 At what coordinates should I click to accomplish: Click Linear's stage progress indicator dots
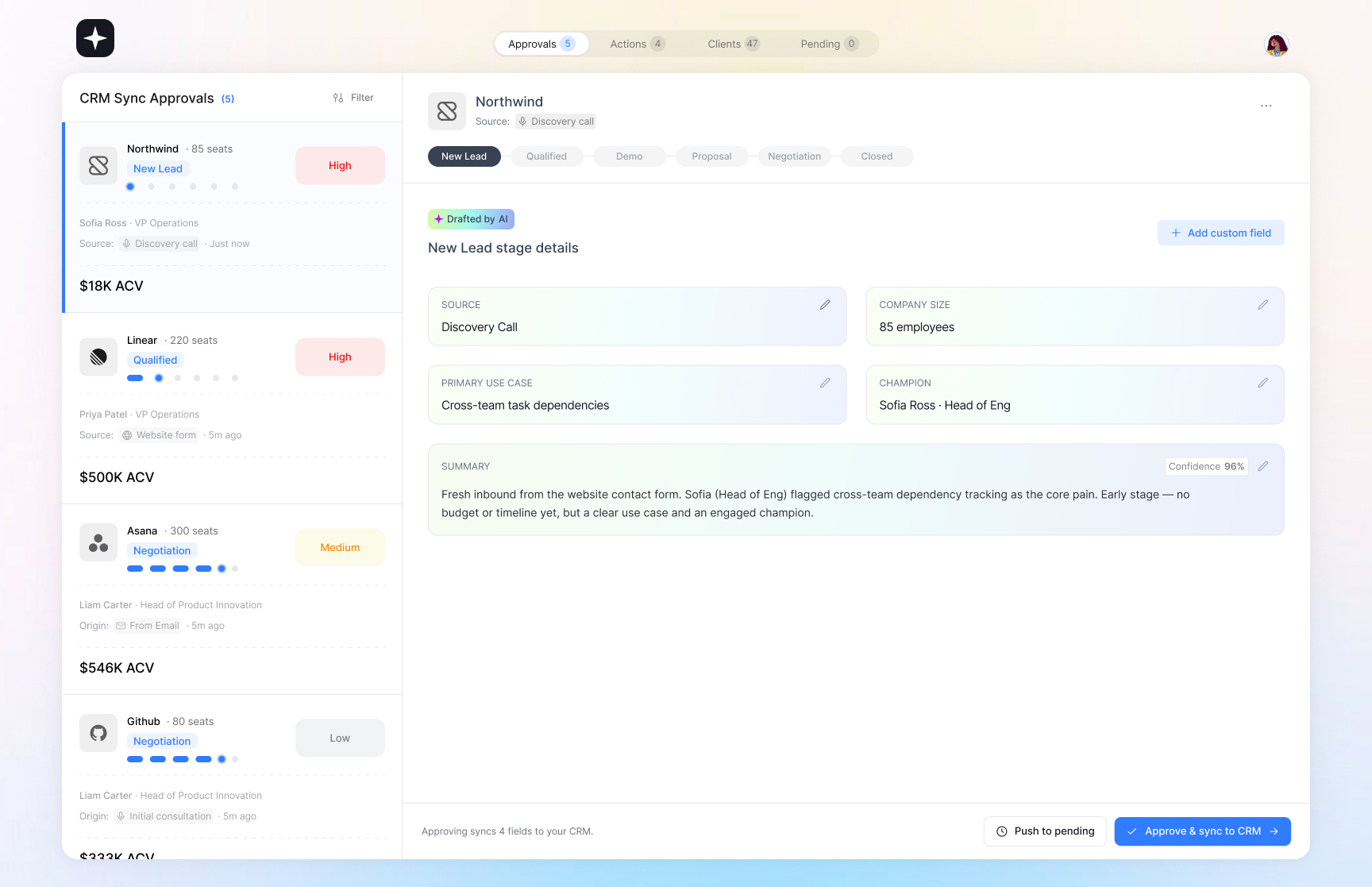click(183, 378)
